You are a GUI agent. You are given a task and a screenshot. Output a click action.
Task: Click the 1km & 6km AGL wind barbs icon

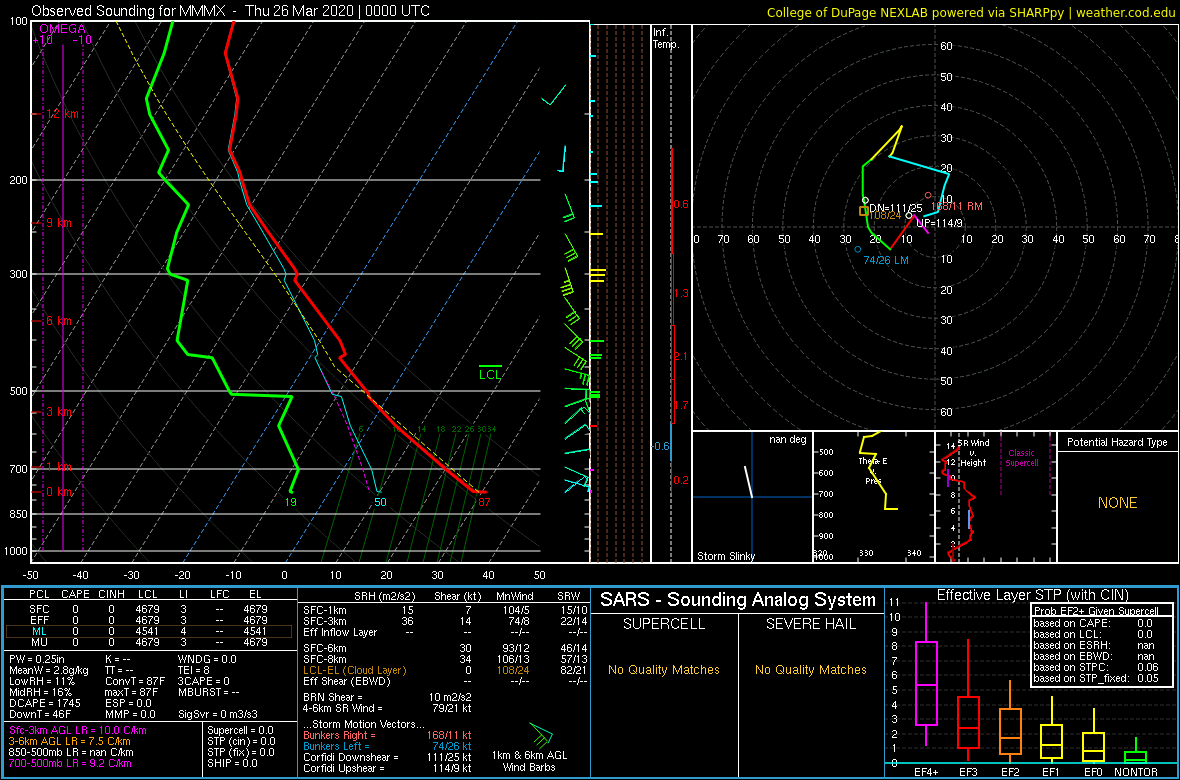click(541, 734)
